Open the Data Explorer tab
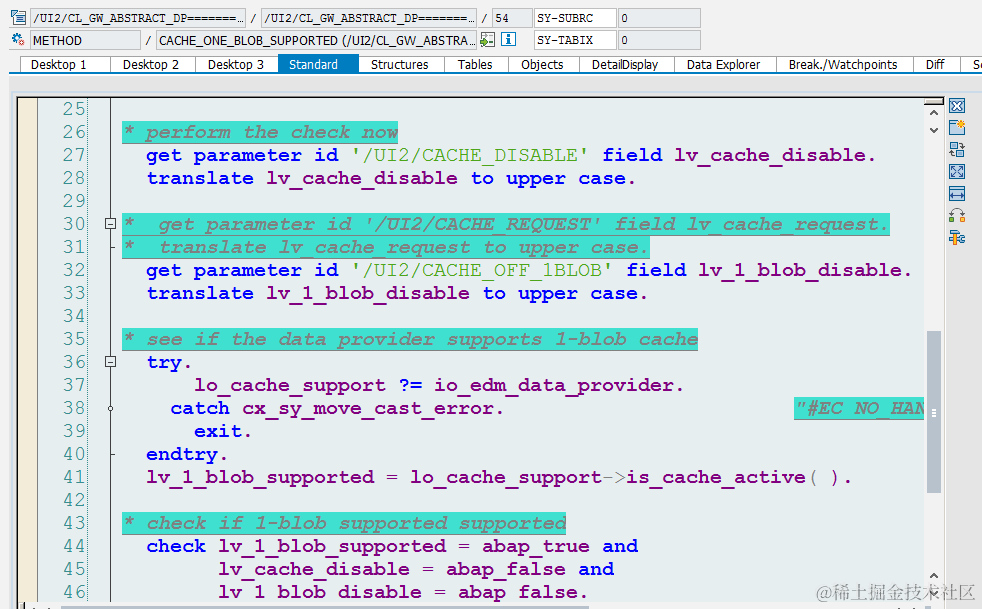This screenshot has height=609, width=982. [725, 65]
